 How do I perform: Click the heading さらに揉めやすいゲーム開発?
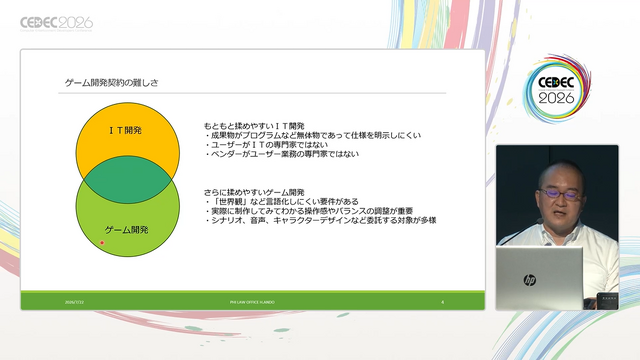[x=254, y=192]
